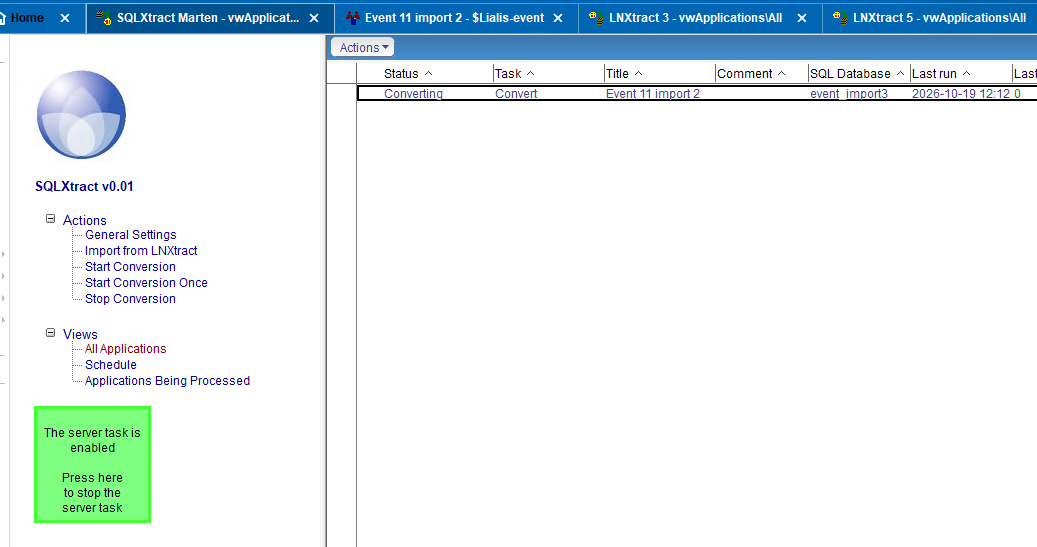Open Applications Being Processed view

[x=167, y=380]
